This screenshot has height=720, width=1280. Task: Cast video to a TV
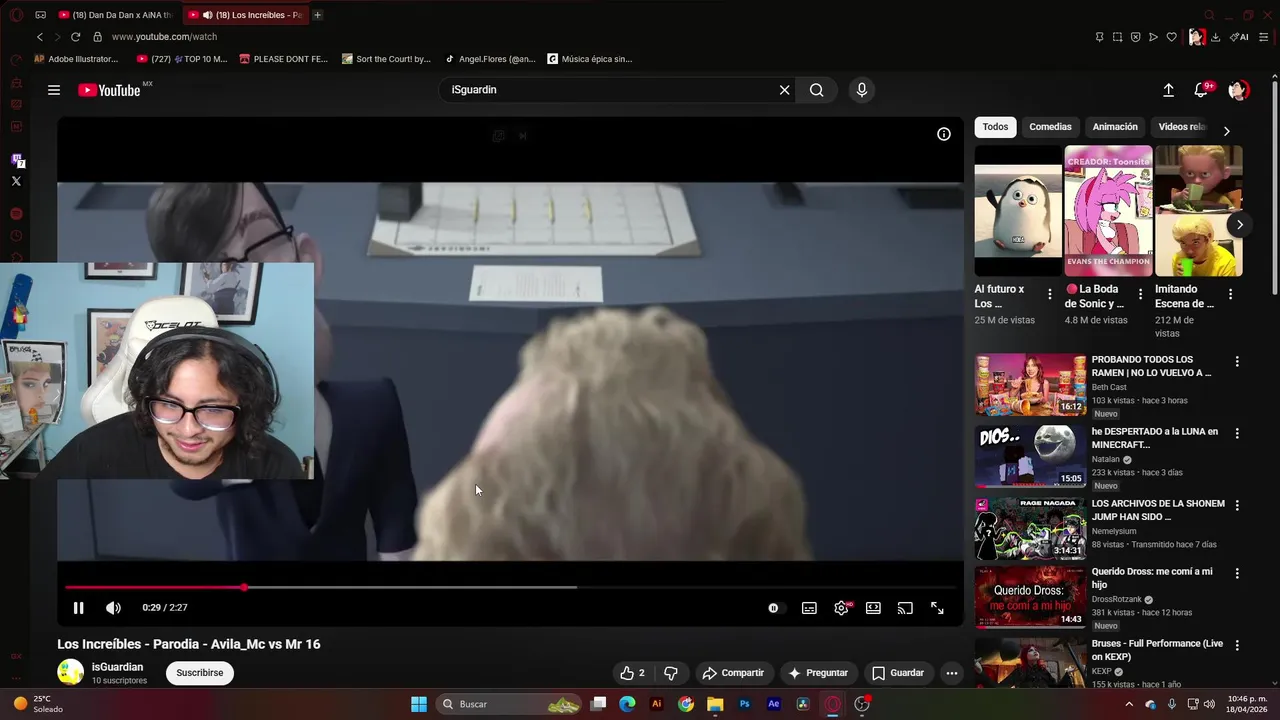click(x=905, y=608)
